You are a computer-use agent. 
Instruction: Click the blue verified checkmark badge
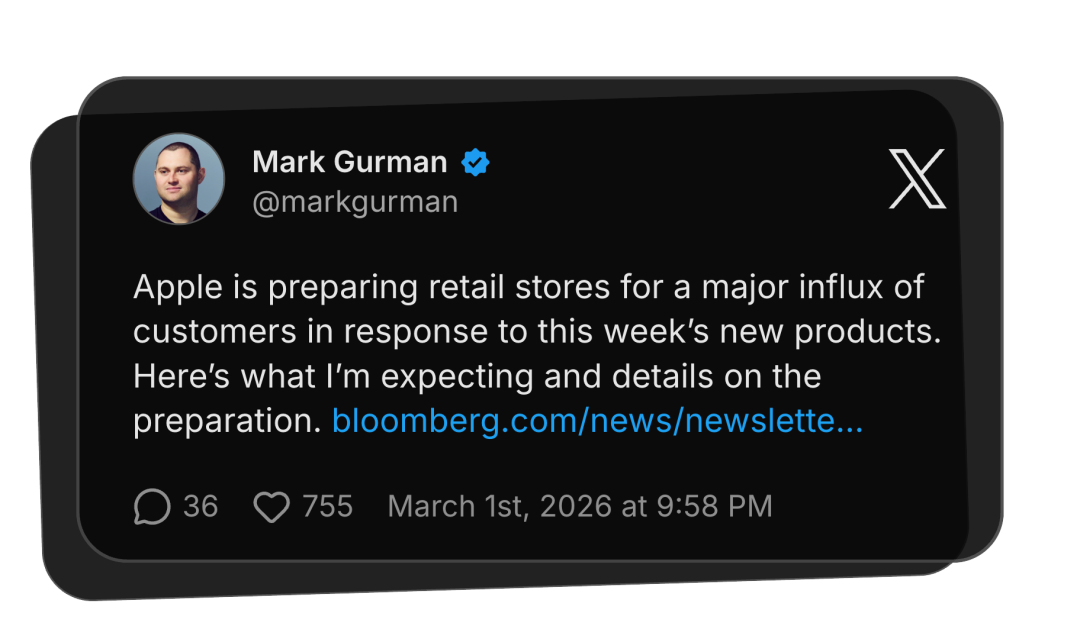coord(475,162)
